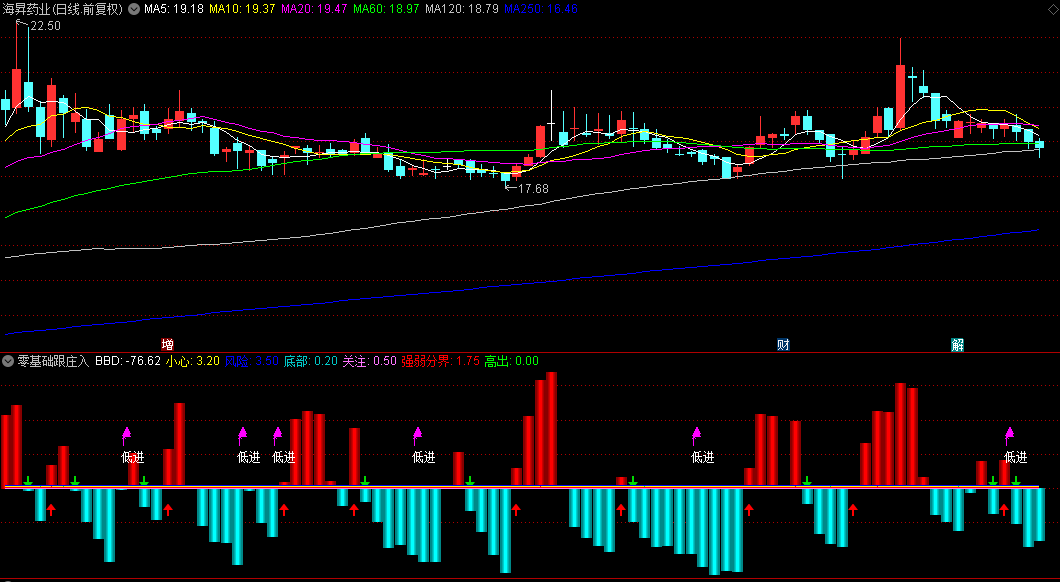Select the 零基础跟庄入 indicator name
Image resolution: width=1060 pixels, height=582 pixels.
click(x=53, y=361)
